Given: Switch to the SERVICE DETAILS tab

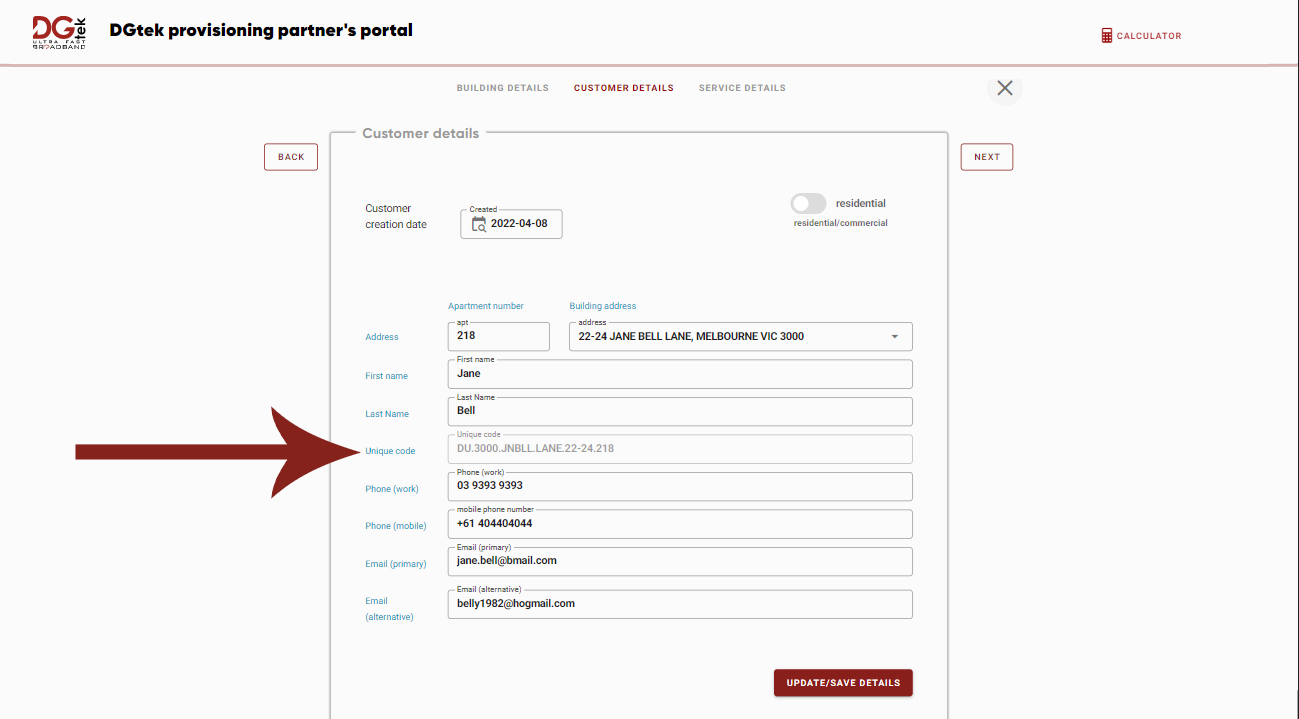Looking at the screenshot, I should point(742,87).
